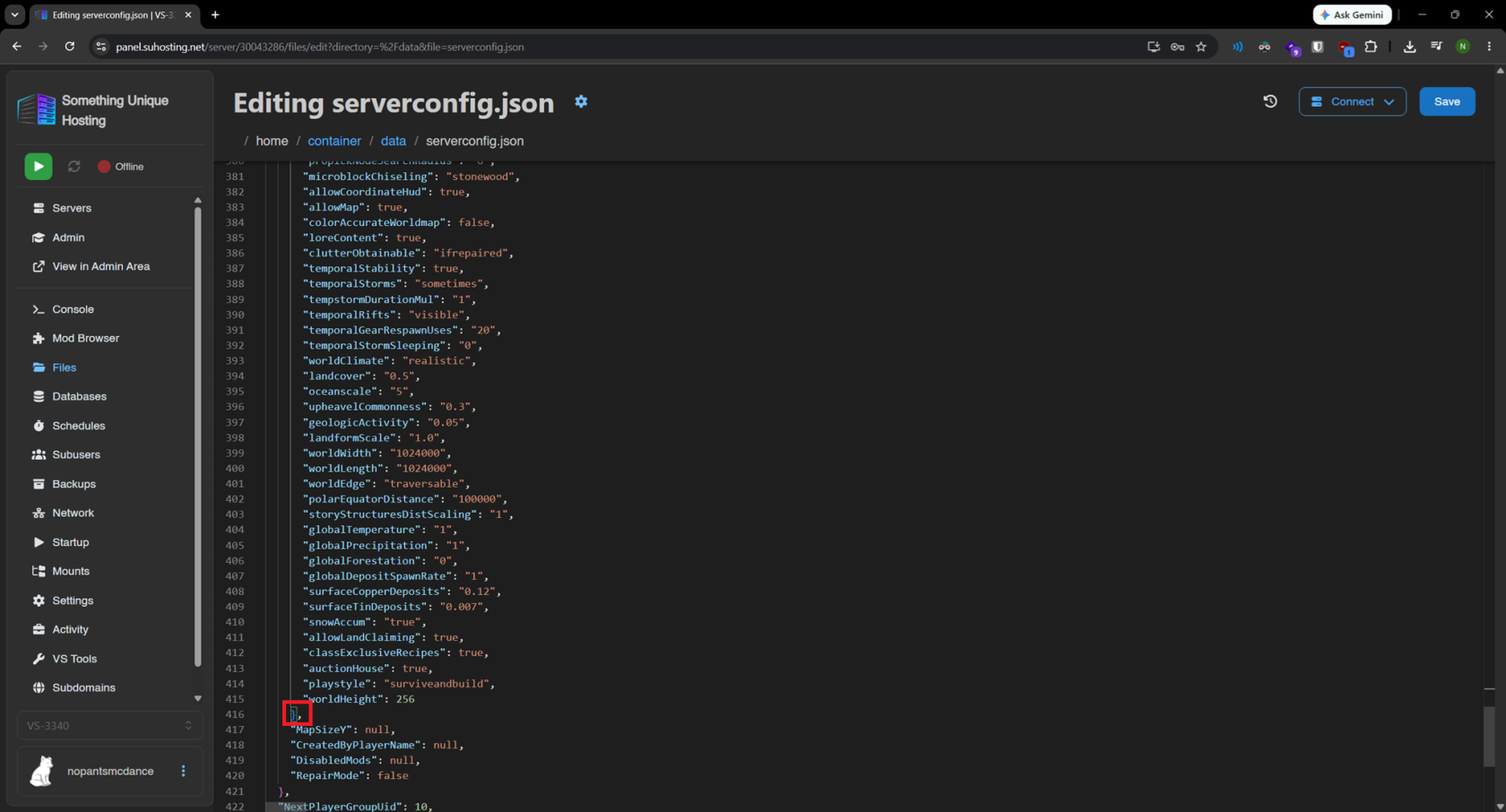The image size is (1506, 812).
Task: Bookmark this page with the star icon
Action: tap(1201, 47)
